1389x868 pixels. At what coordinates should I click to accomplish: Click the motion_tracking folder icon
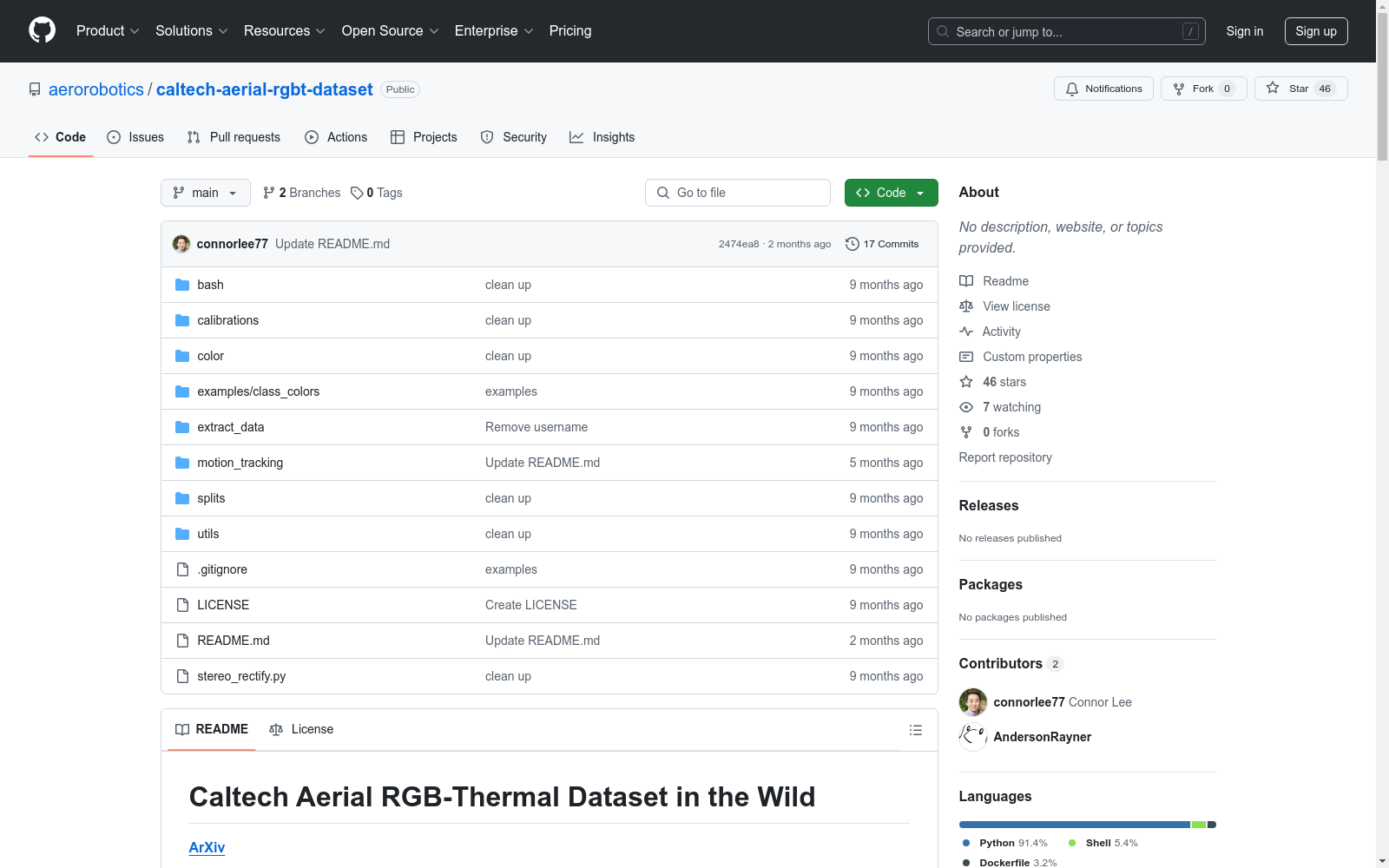(x=182, y=463)
